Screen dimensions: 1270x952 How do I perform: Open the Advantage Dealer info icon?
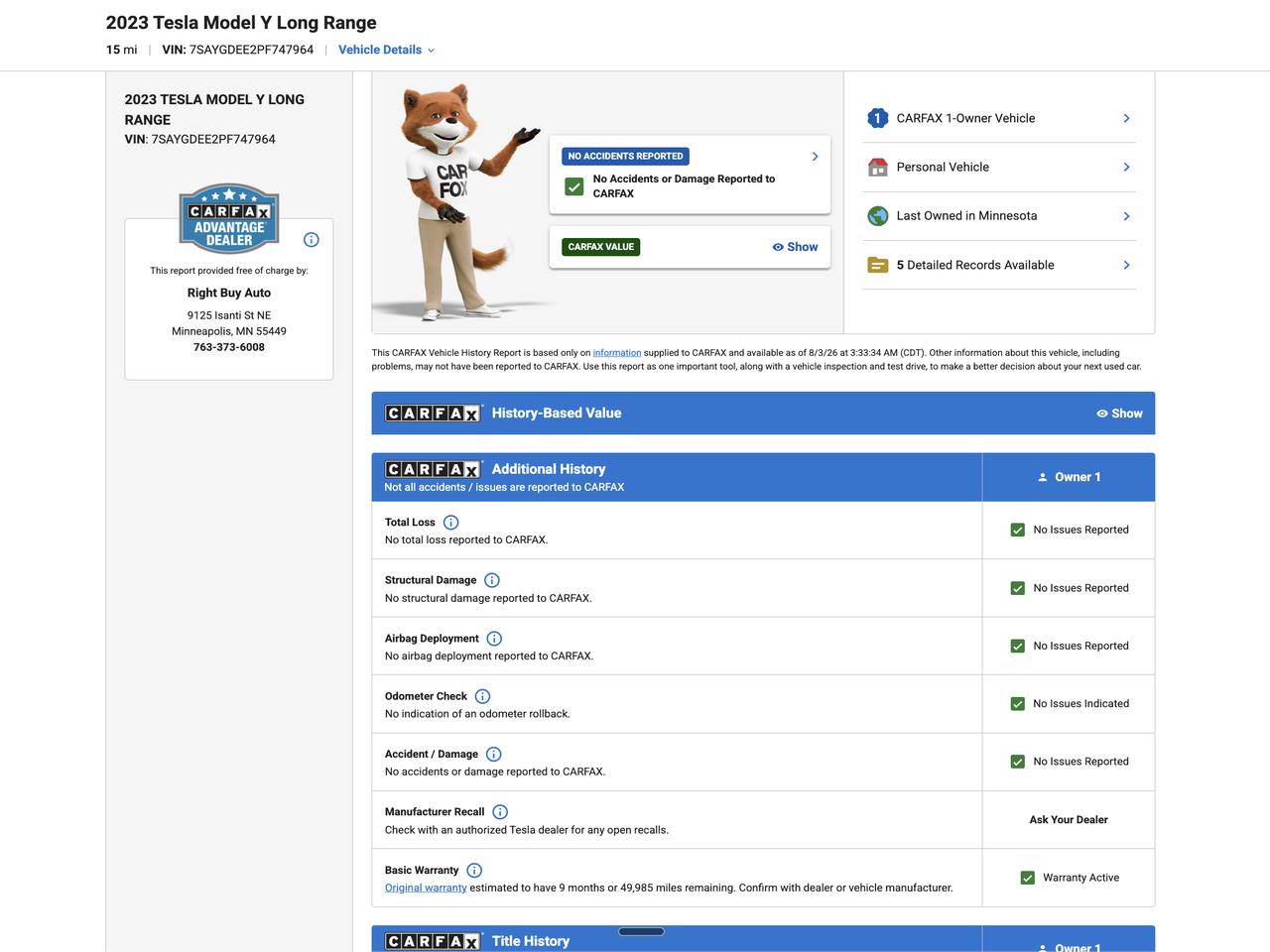[x=312, y=240]
